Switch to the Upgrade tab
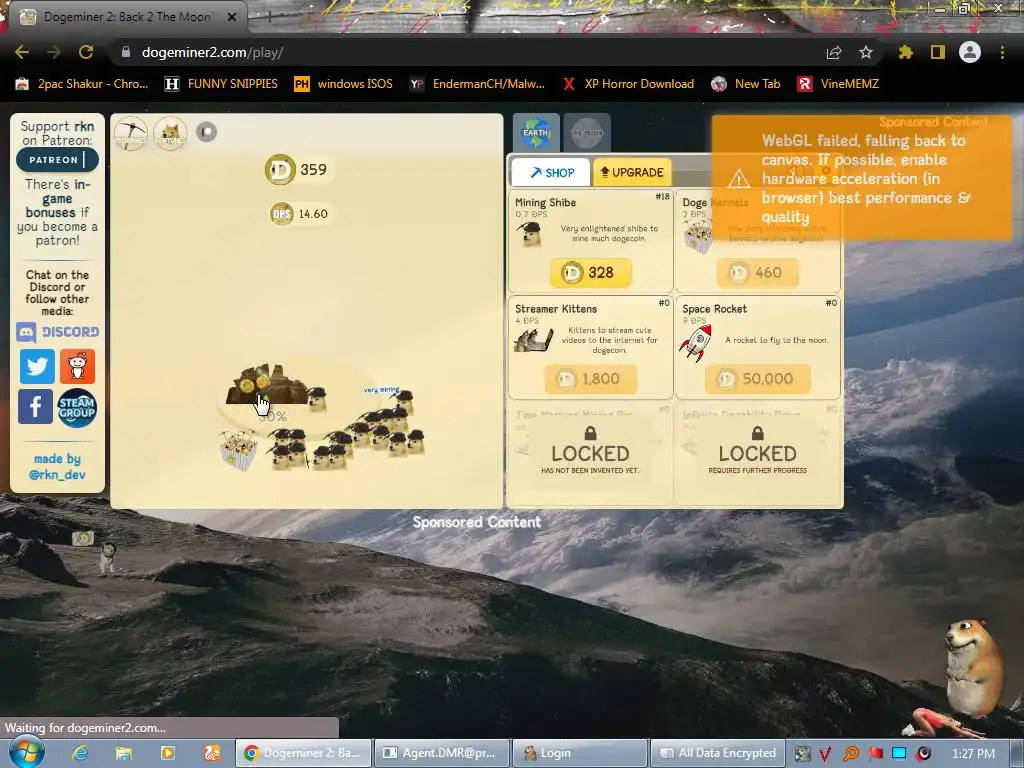Viewport: 1024px width, 768px height. (632, 172)
